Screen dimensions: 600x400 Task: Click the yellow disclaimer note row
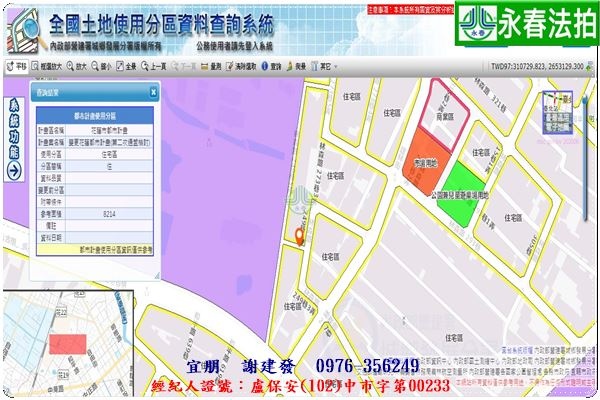pos(95,250)
